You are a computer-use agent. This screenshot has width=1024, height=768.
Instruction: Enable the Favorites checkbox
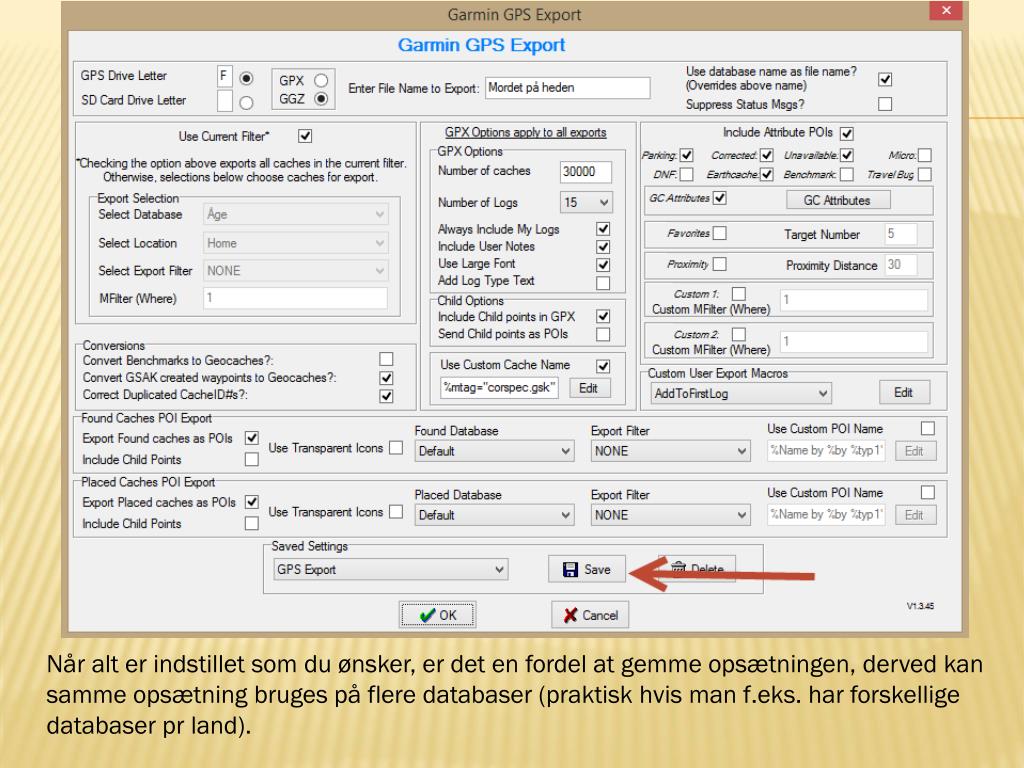click(x=720, y=233)
